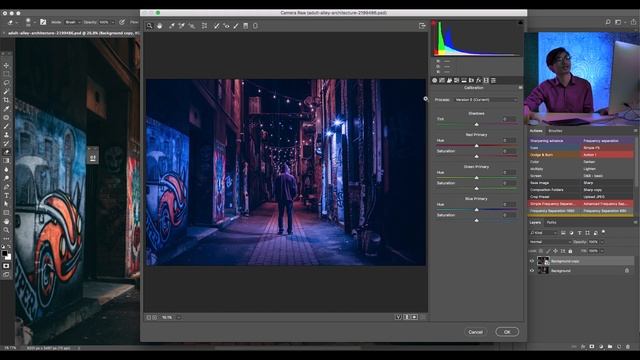Viewport: 640px width, 360px height.
Task: Select the Type tool in Photoshop toolbar
Action: [x=6, y=196]
